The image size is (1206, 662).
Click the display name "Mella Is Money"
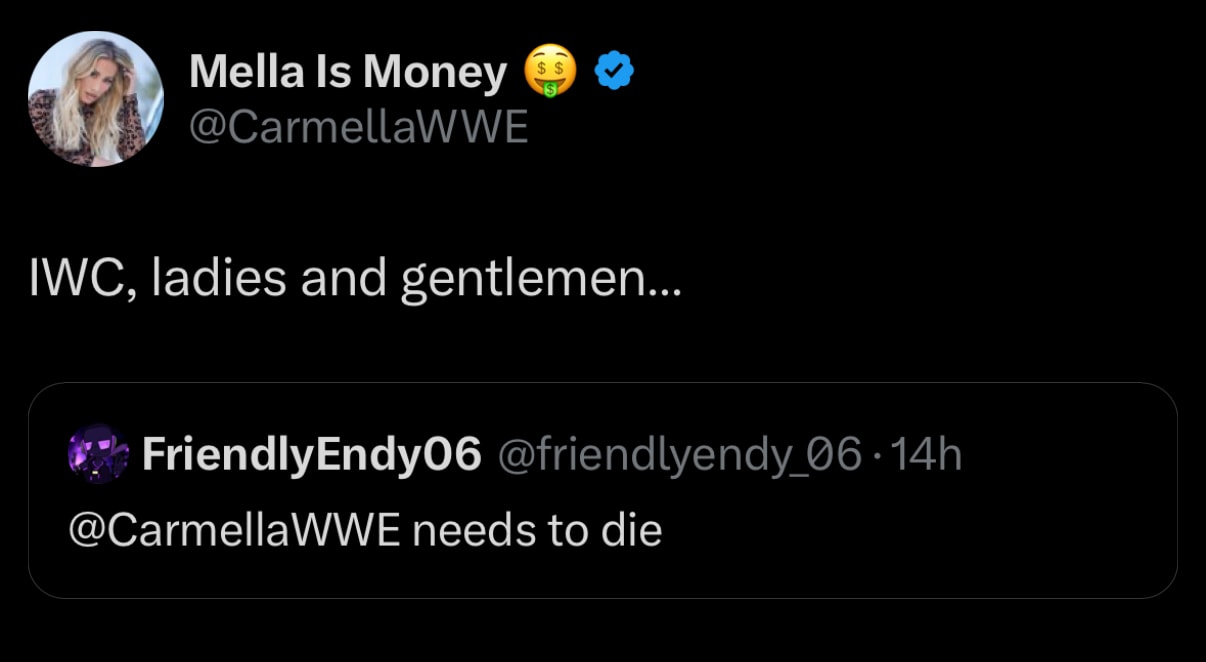pos(347,73)
